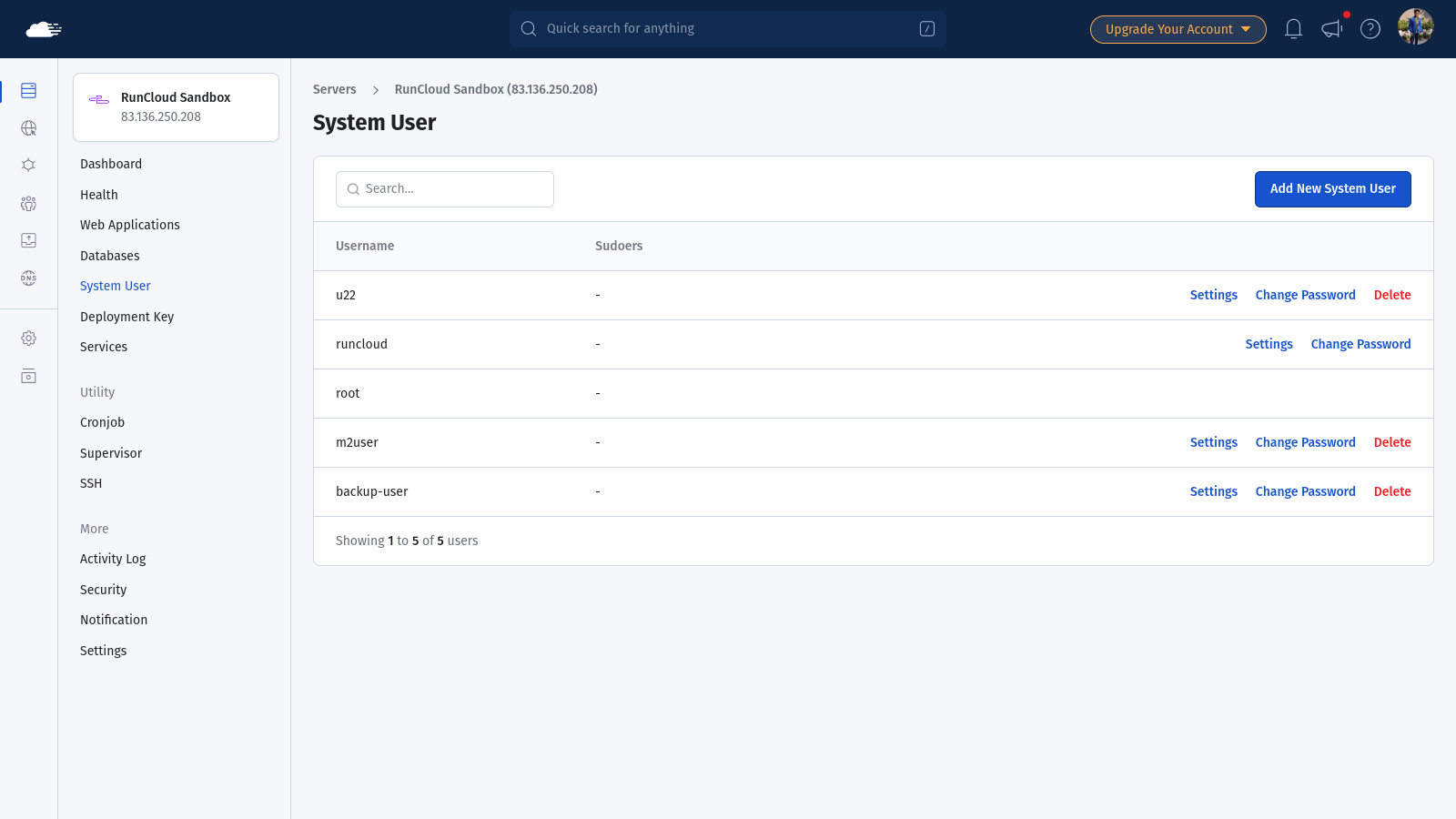
Task: Click the server icon beside RunCloud Sandbox
Action: point(99,99)
